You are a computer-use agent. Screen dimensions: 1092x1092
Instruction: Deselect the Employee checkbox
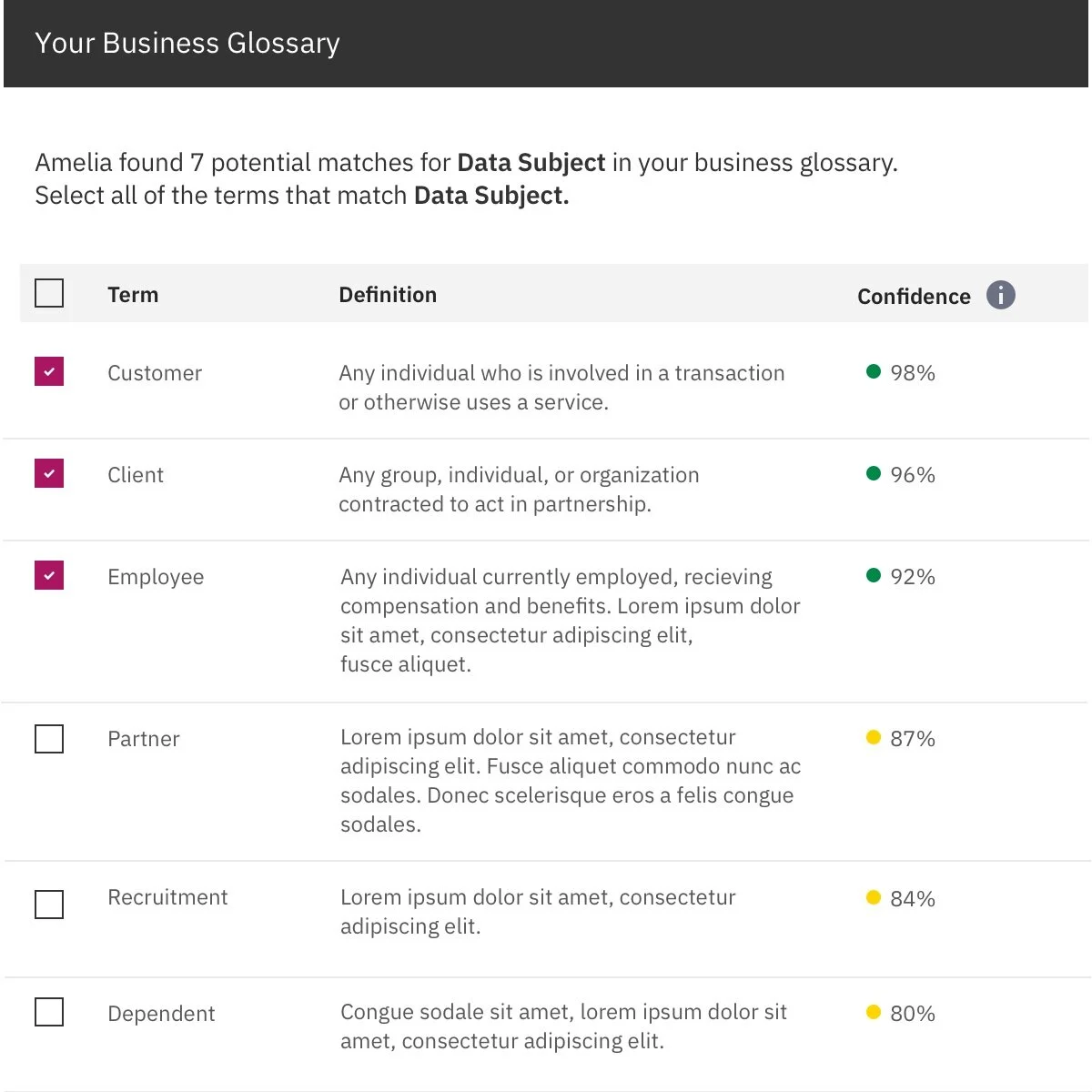point(49,575)
